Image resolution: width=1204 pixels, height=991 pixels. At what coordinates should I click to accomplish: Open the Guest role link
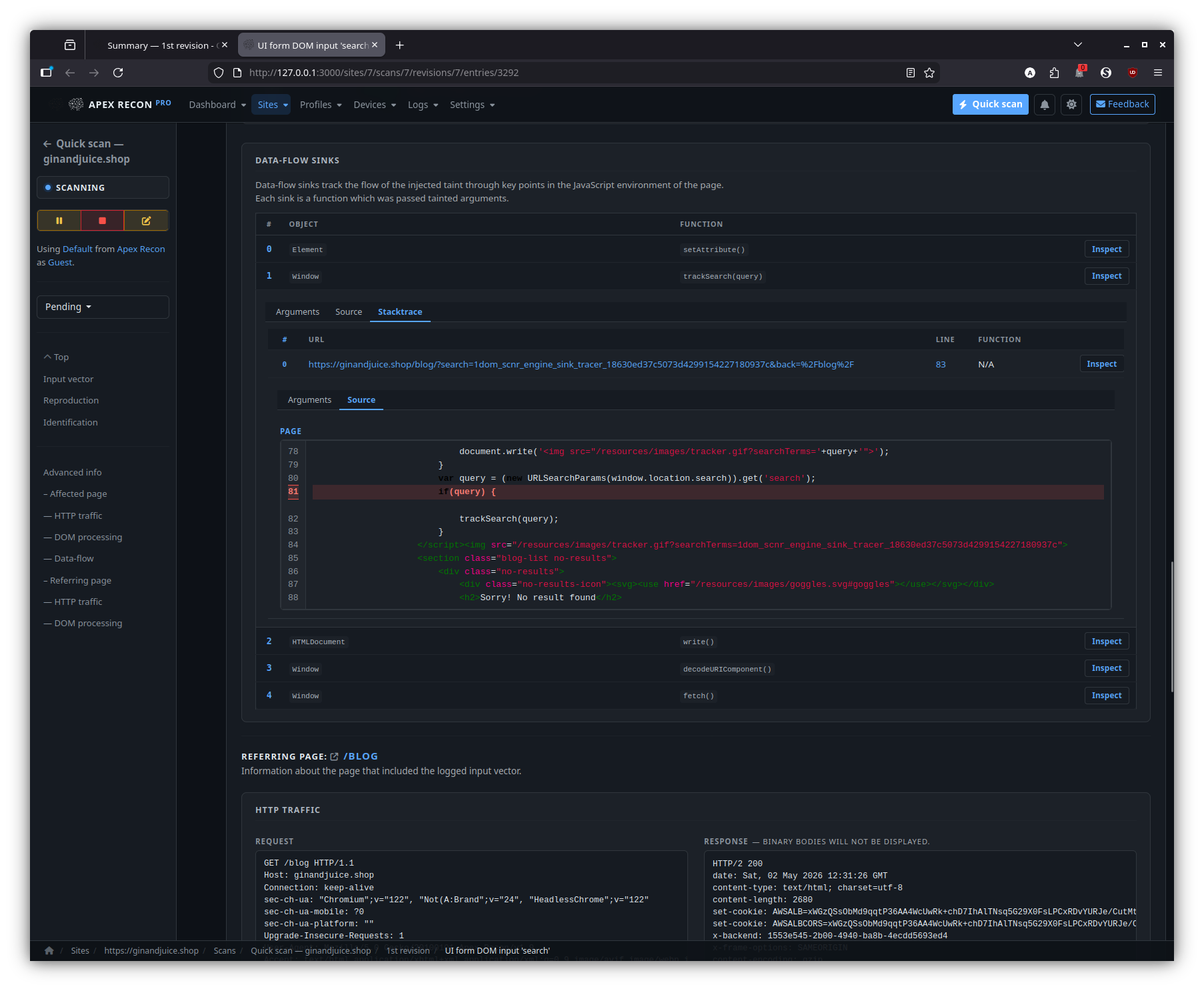point(60,262)
